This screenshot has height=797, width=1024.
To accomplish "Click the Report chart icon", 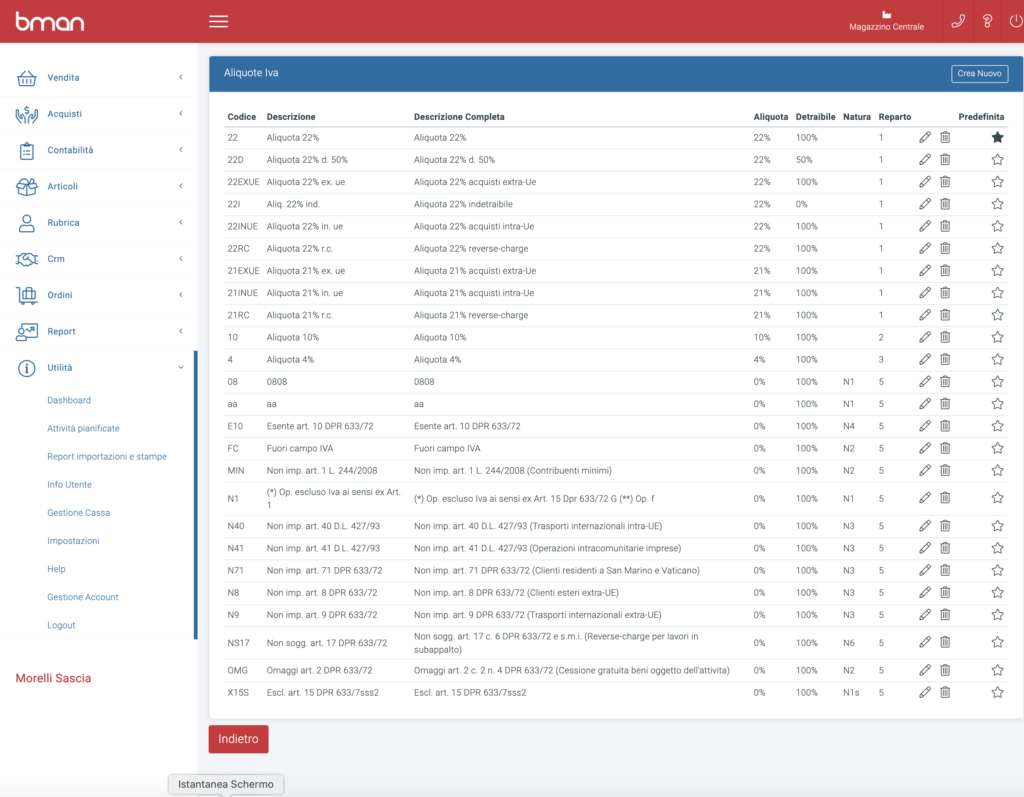I will tap(27, 332).
